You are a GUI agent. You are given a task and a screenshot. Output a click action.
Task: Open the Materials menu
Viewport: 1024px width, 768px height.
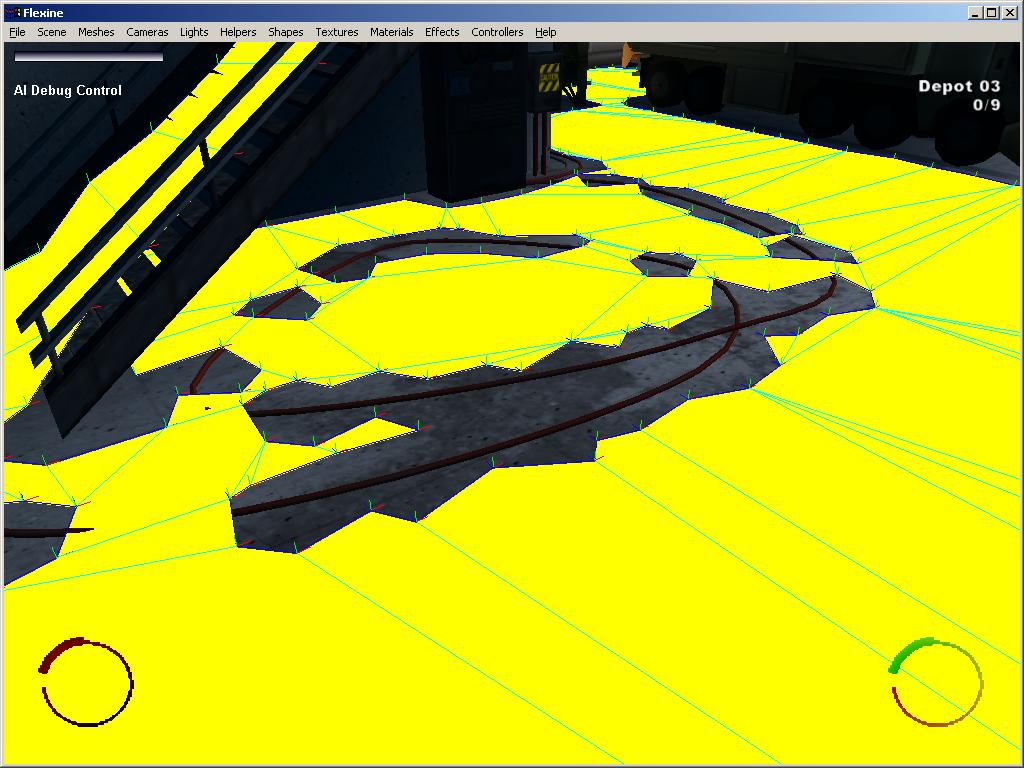coord(391,32)
